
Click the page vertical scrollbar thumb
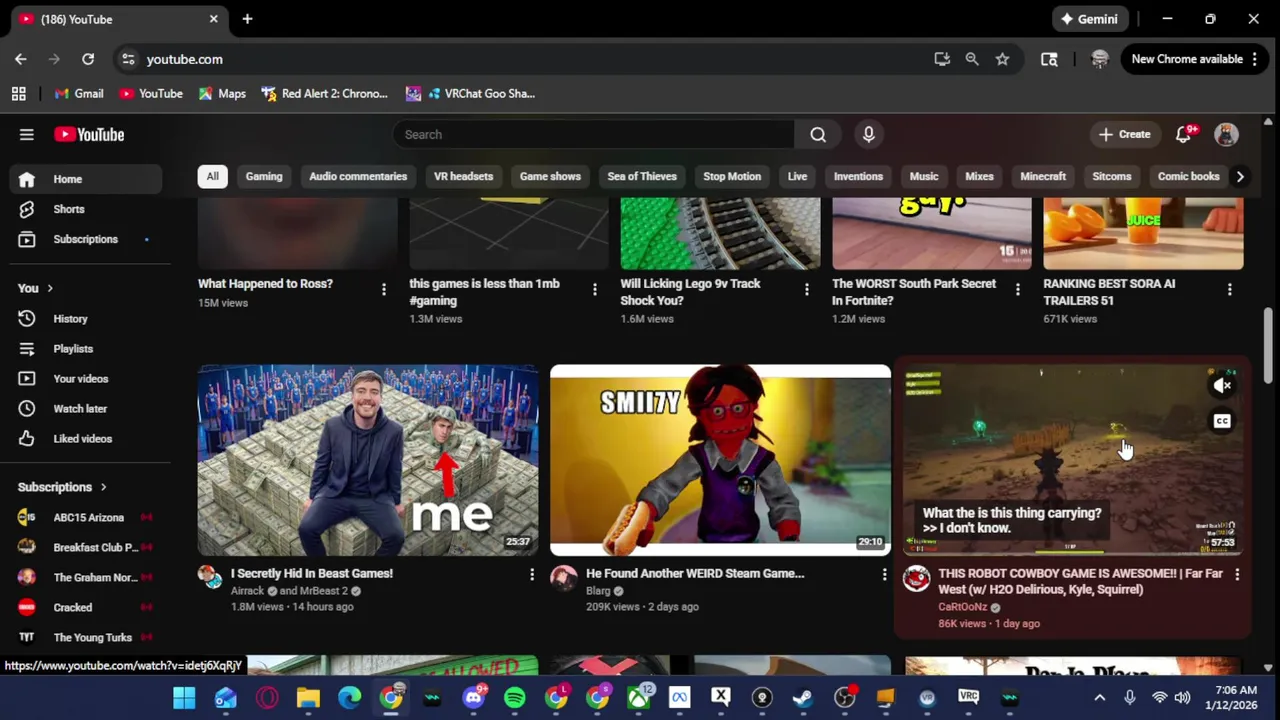coord(1268,345)
